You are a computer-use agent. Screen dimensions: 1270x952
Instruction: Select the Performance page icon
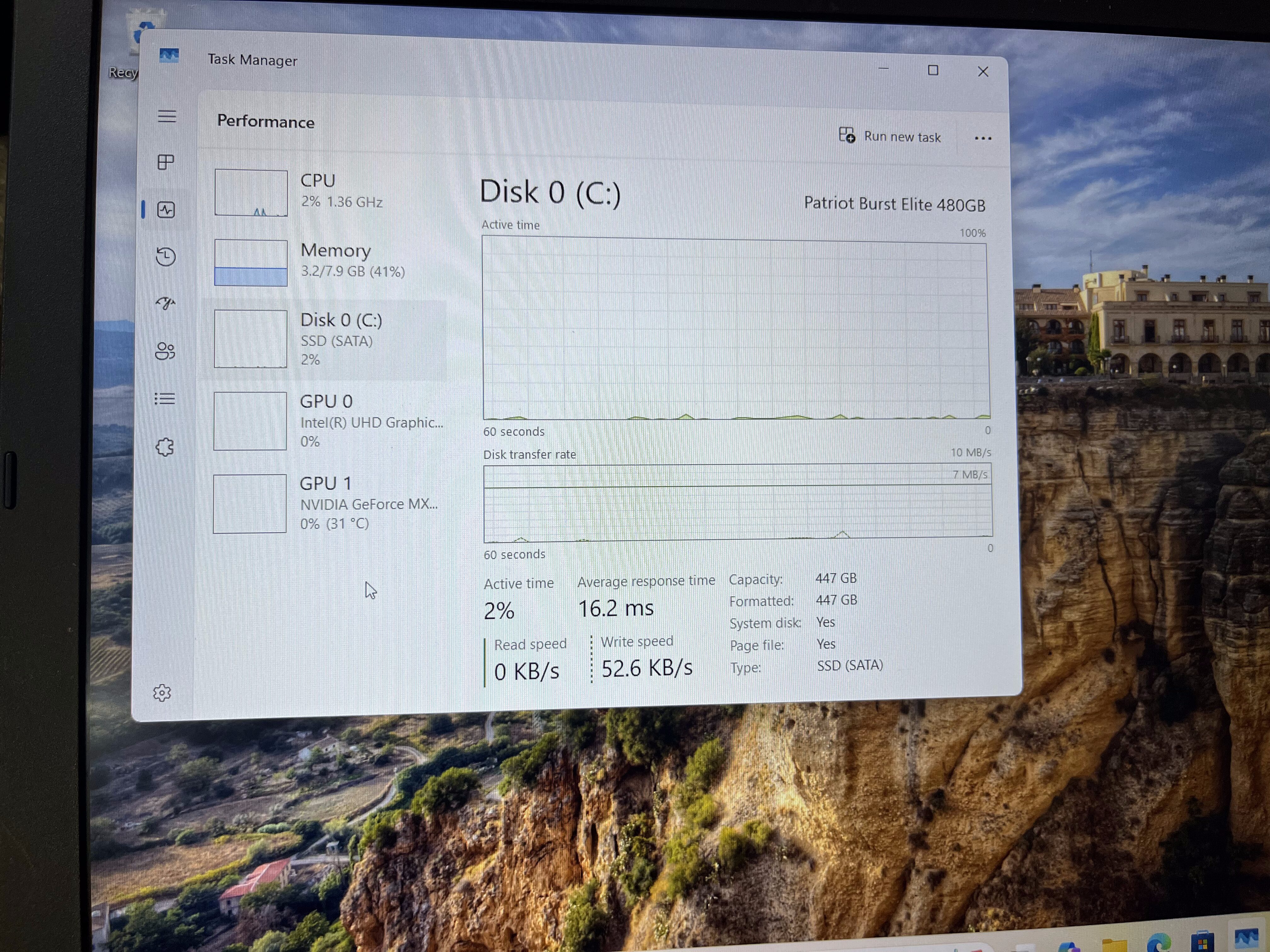point(166,210)
